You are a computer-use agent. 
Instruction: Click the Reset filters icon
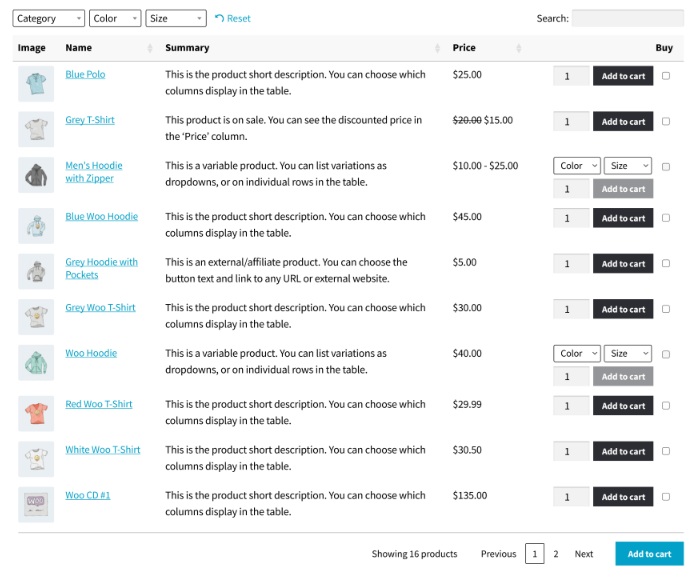[x=219, y=18]
